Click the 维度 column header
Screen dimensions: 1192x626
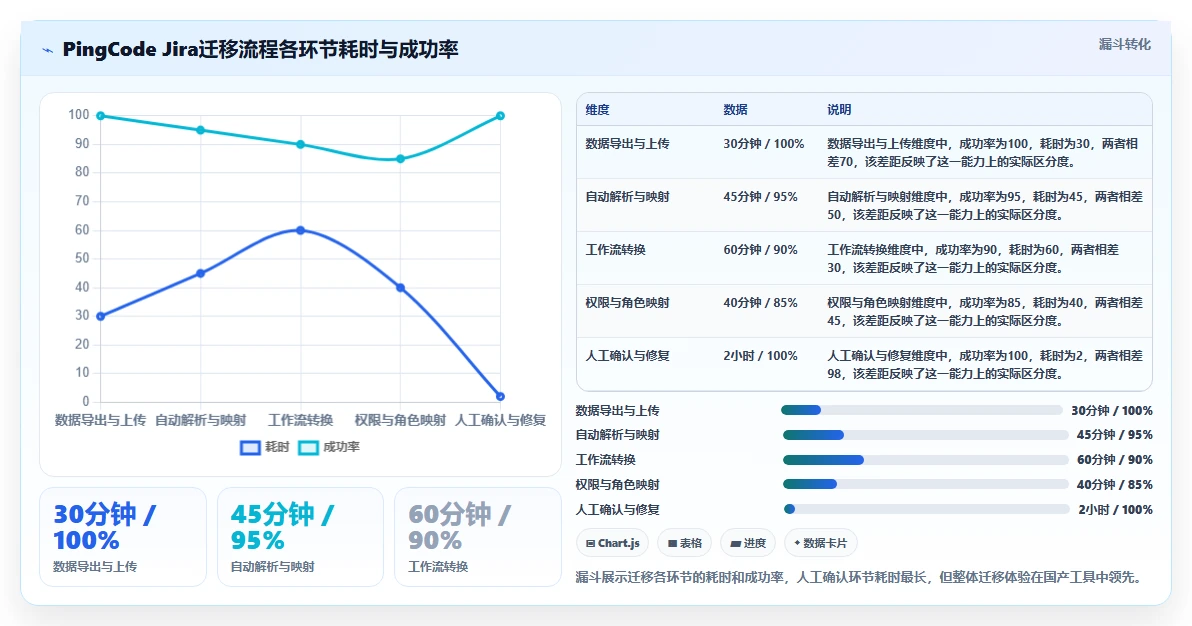click(x=598, y=110)
